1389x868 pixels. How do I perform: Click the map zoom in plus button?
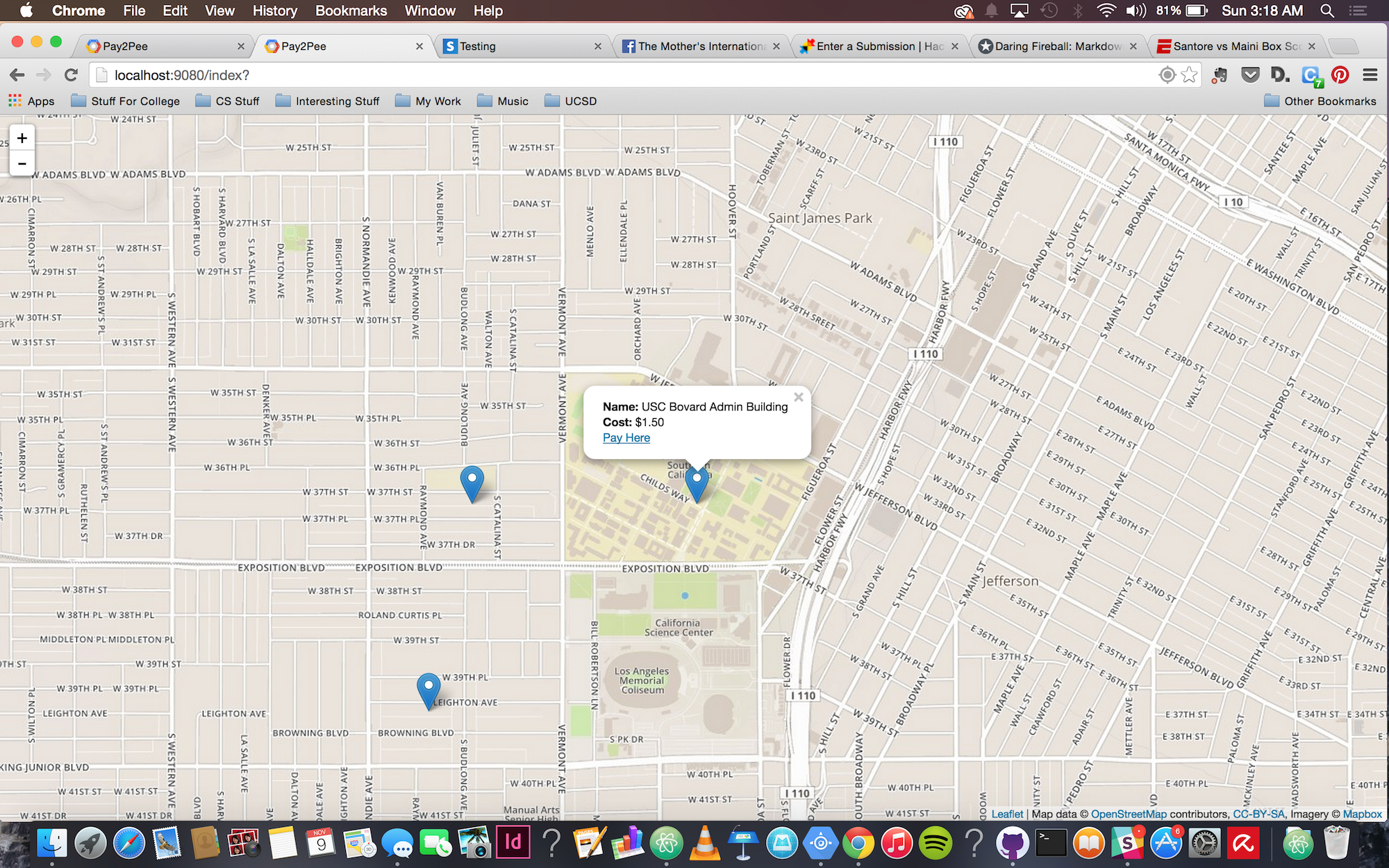(22, 138)
